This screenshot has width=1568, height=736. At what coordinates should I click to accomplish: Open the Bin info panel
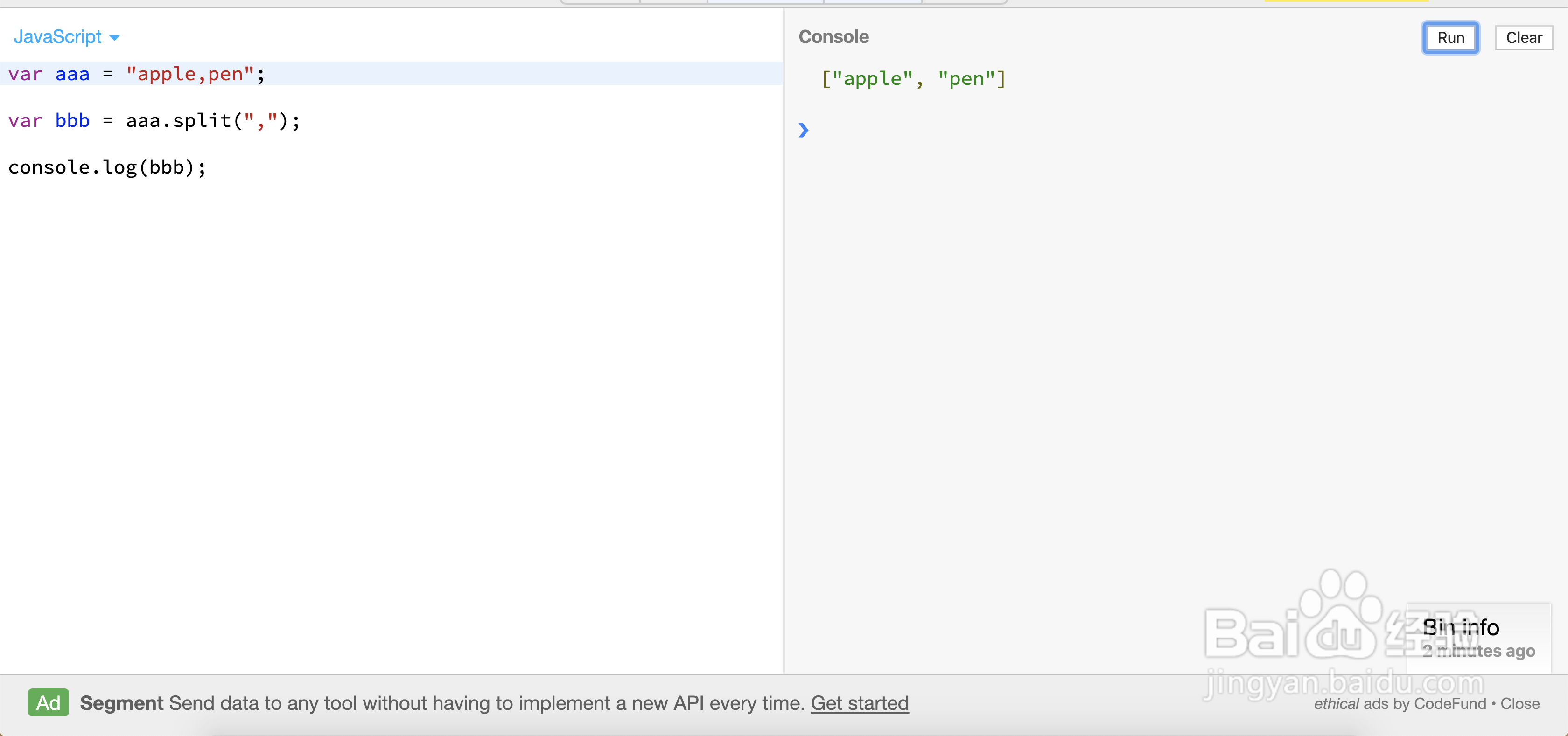point(1460,627)
